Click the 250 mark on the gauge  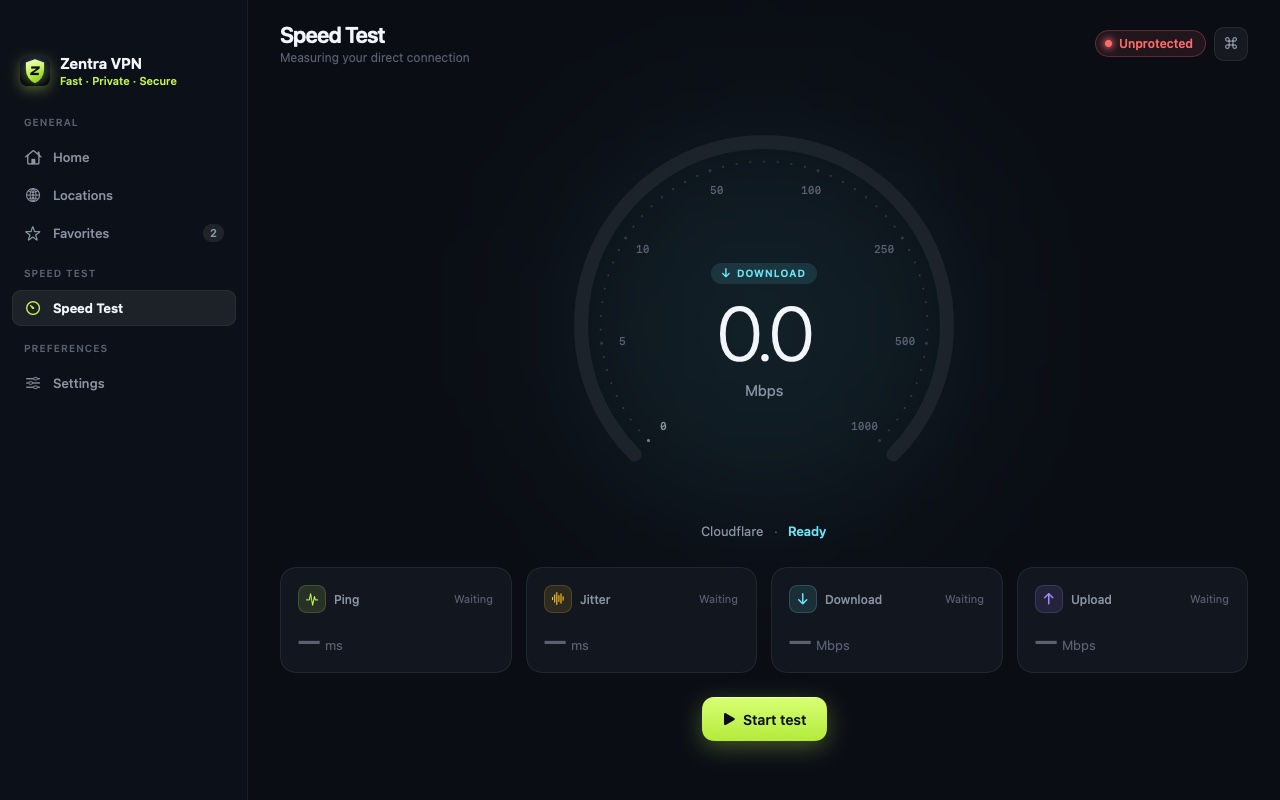(884, 249)
